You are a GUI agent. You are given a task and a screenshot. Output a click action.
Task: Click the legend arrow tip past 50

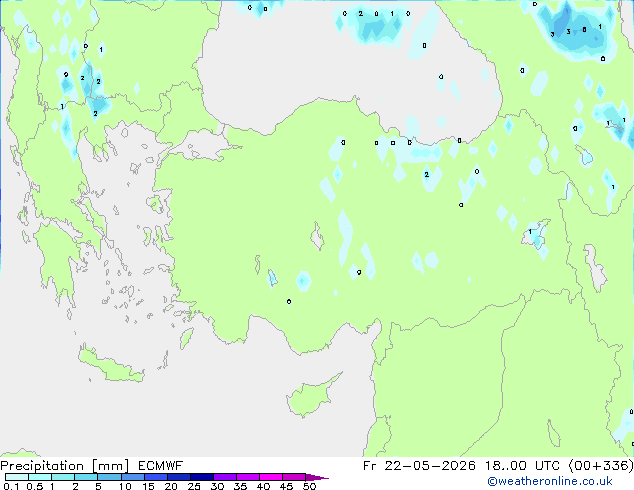[317, 478]
